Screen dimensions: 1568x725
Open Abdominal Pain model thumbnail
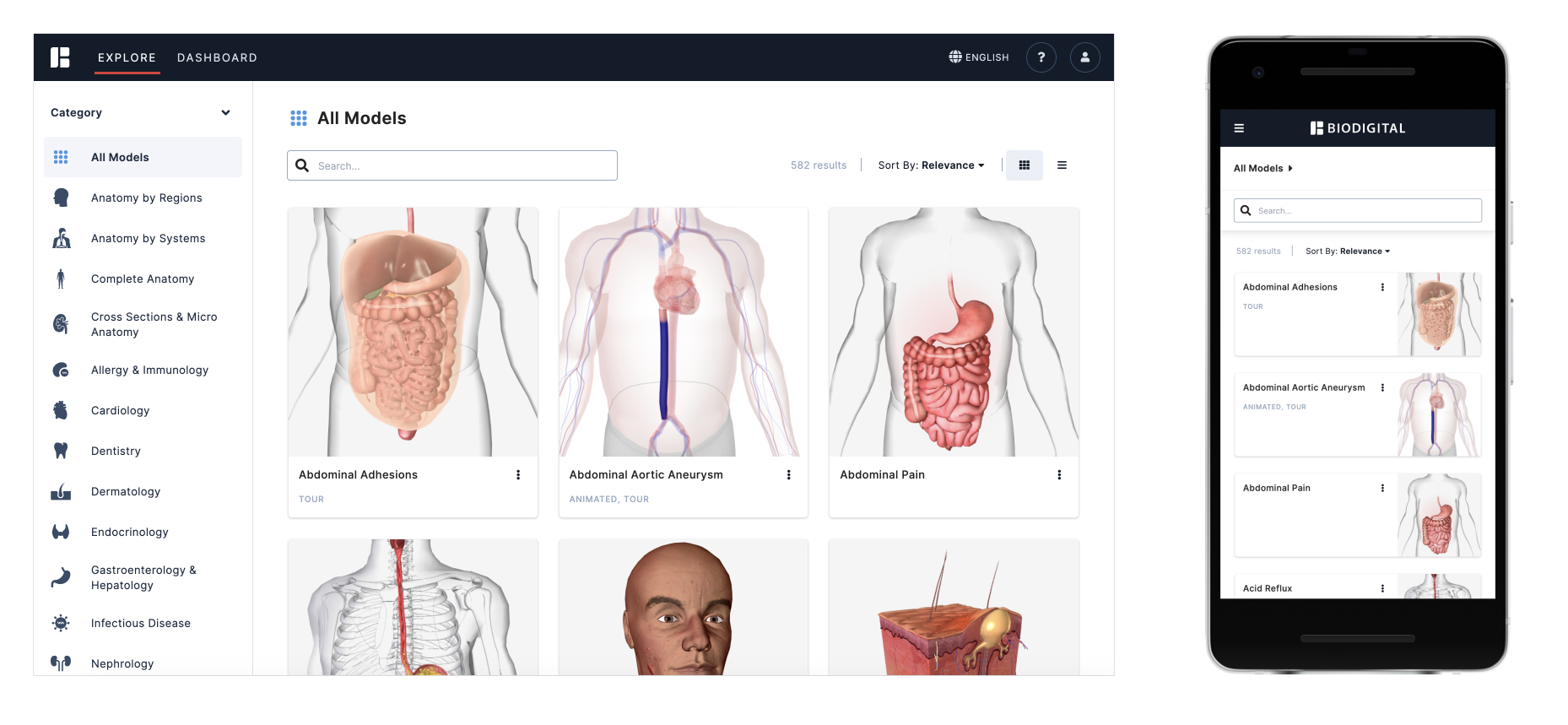pos(954,332)
